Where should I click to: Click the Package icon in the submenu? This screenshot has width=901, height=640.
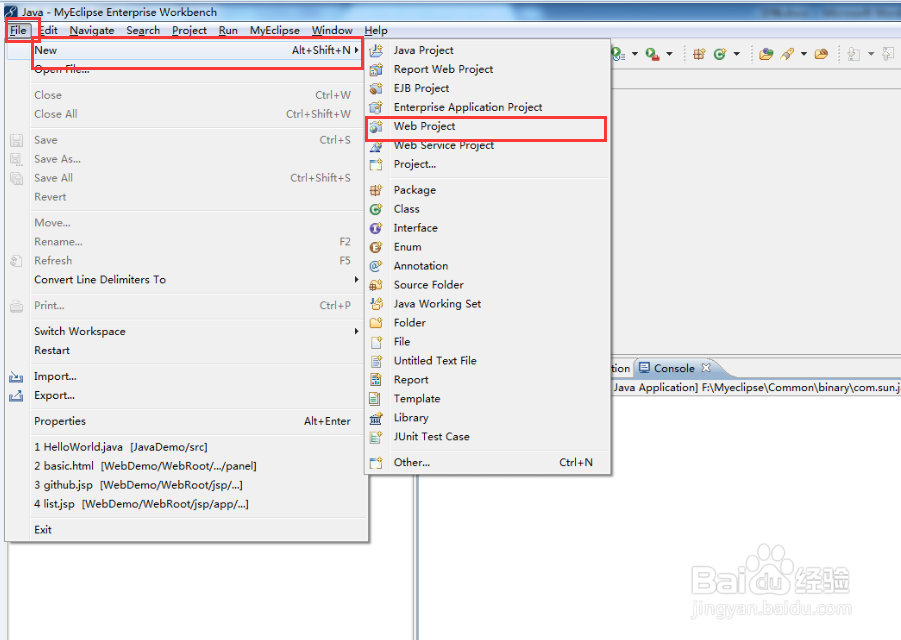click(x=376, y=190)
